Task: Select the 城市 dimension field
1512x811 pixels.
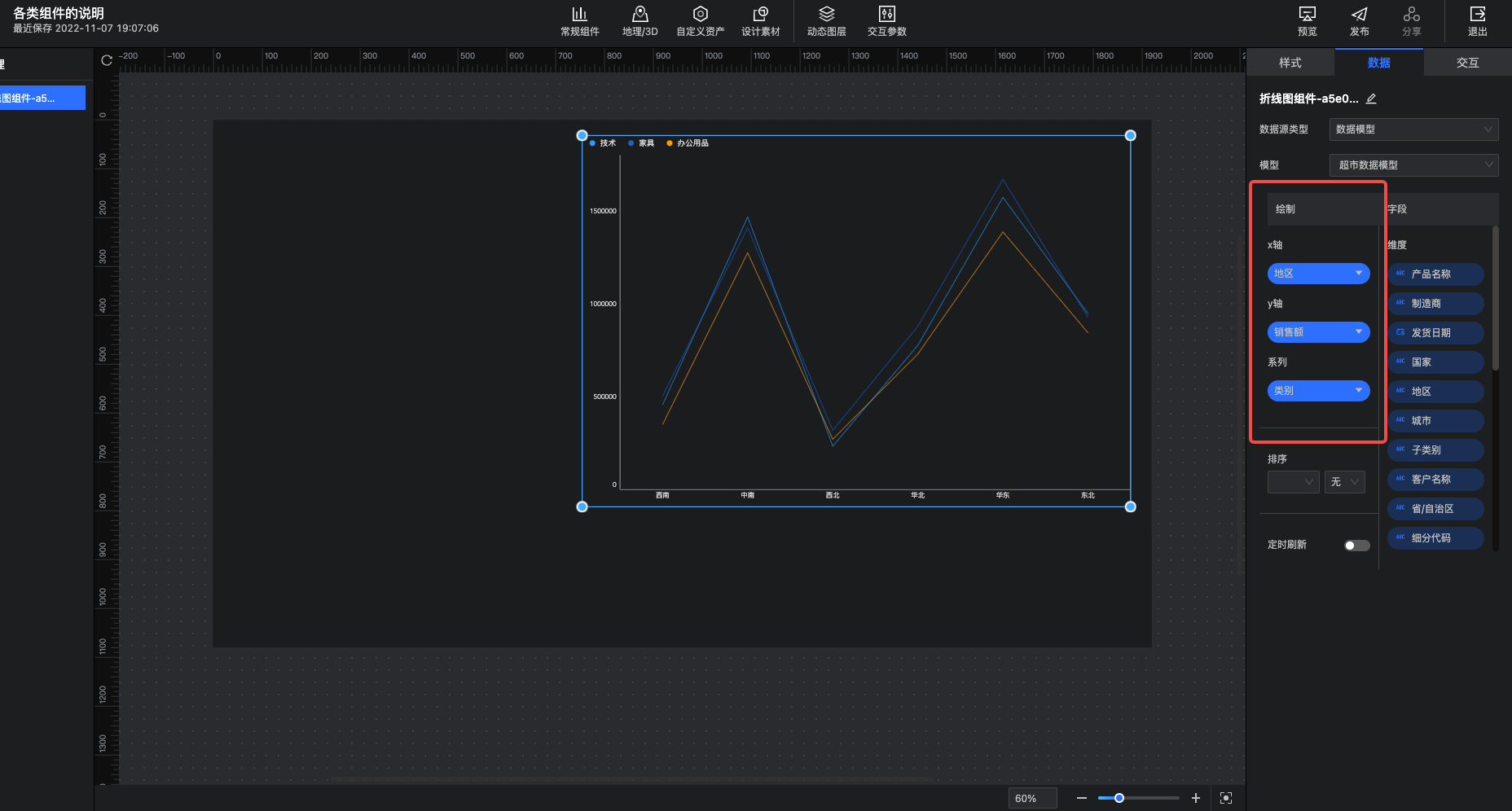Action: coord(1435,421)
